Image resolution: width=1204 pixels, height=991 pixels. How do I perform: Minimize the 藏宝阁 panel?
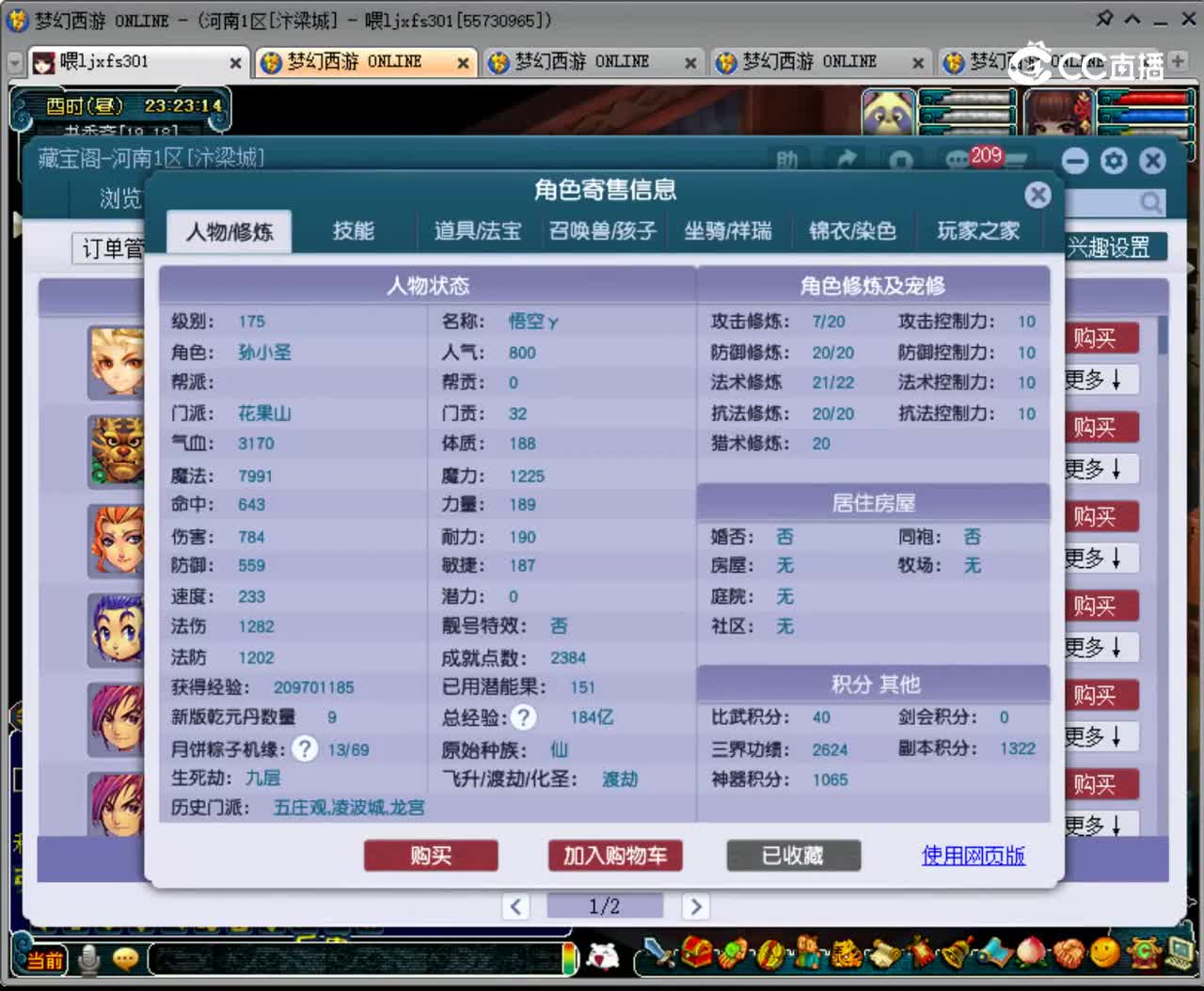point(1075,161)
